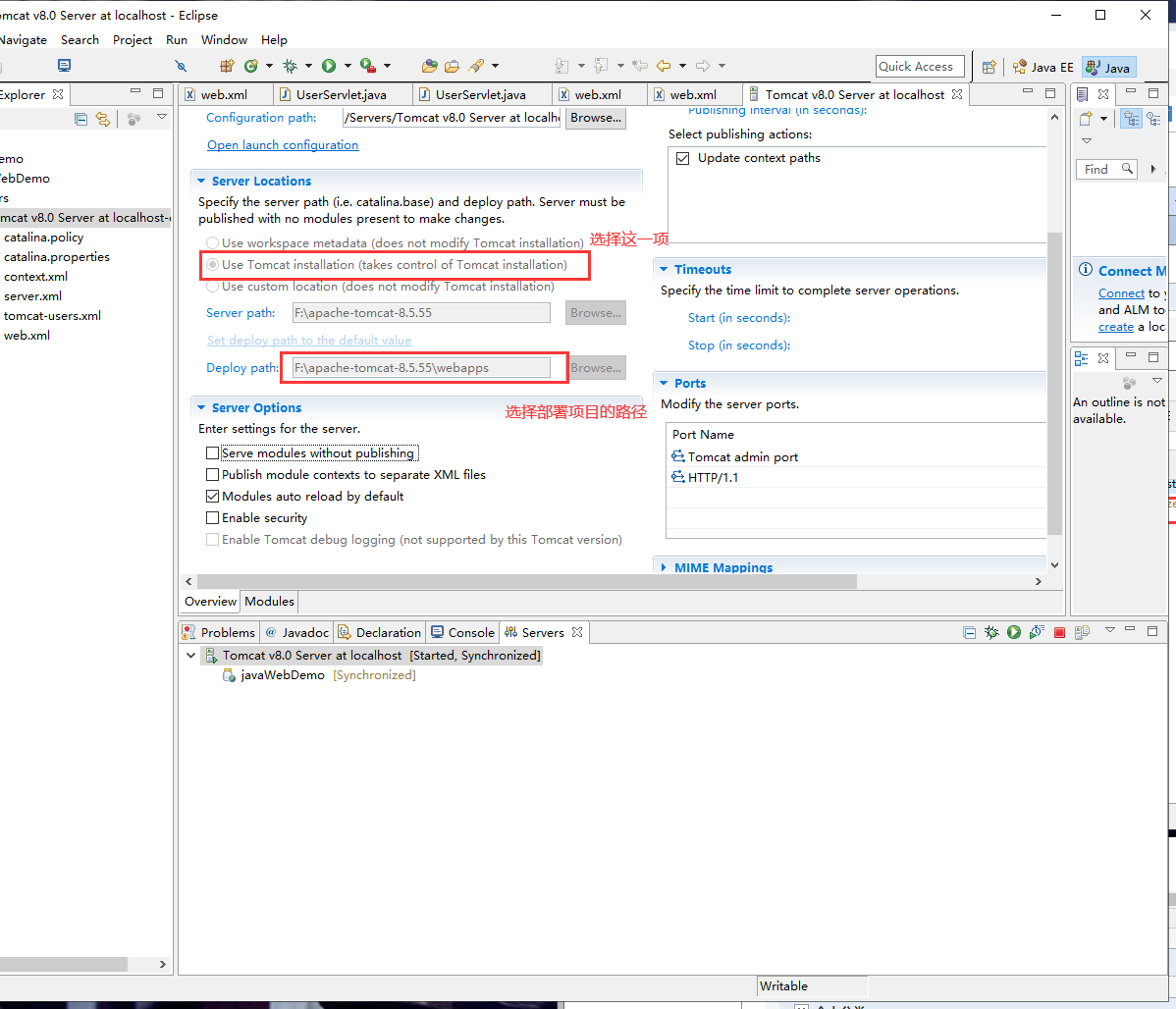Tick the Enable security checkbox
Screen dimensions: 1176x1009
pos(212,517)
